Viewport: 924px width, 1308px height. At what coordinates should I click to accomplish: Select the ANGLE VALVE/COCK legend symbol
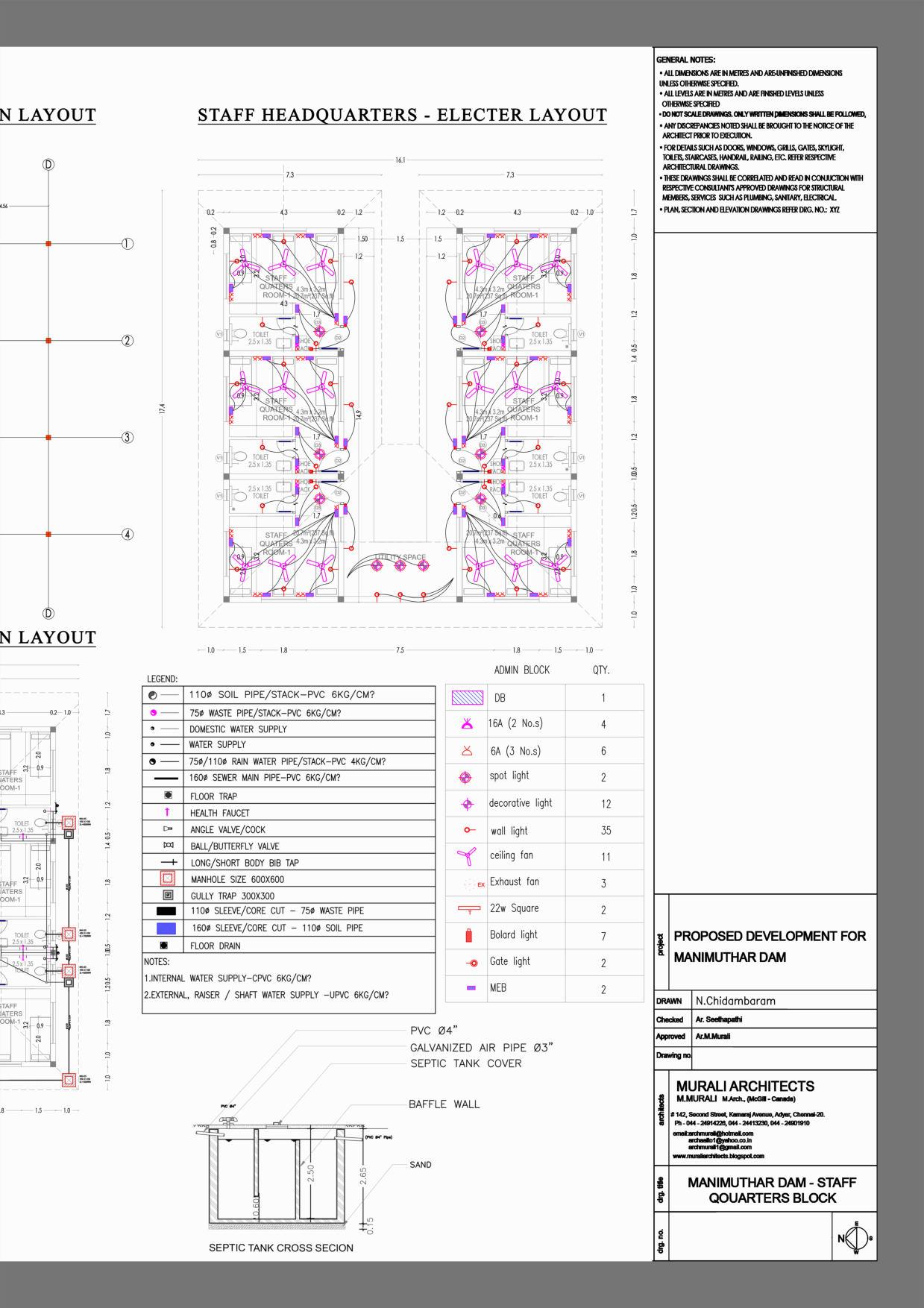pos(168,829)
